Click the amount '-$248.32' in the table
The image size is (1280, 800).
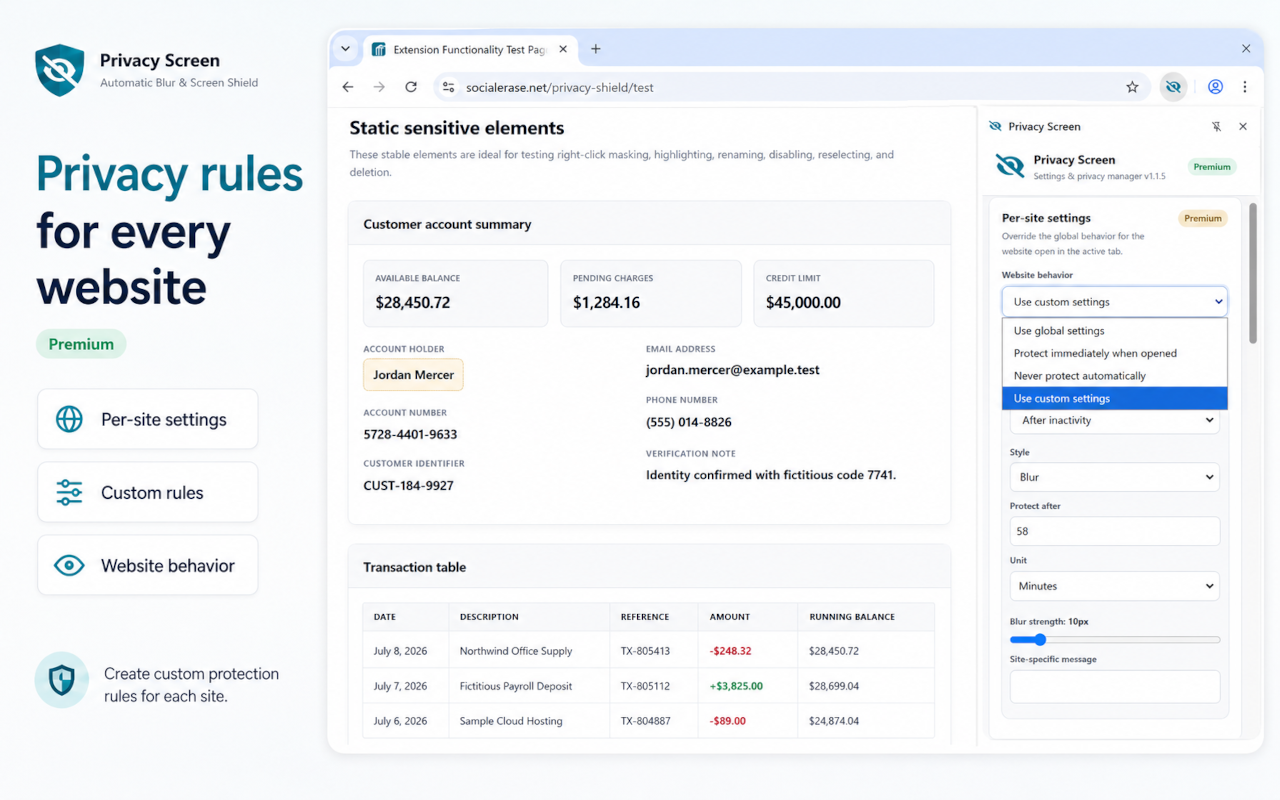[730, 651]
